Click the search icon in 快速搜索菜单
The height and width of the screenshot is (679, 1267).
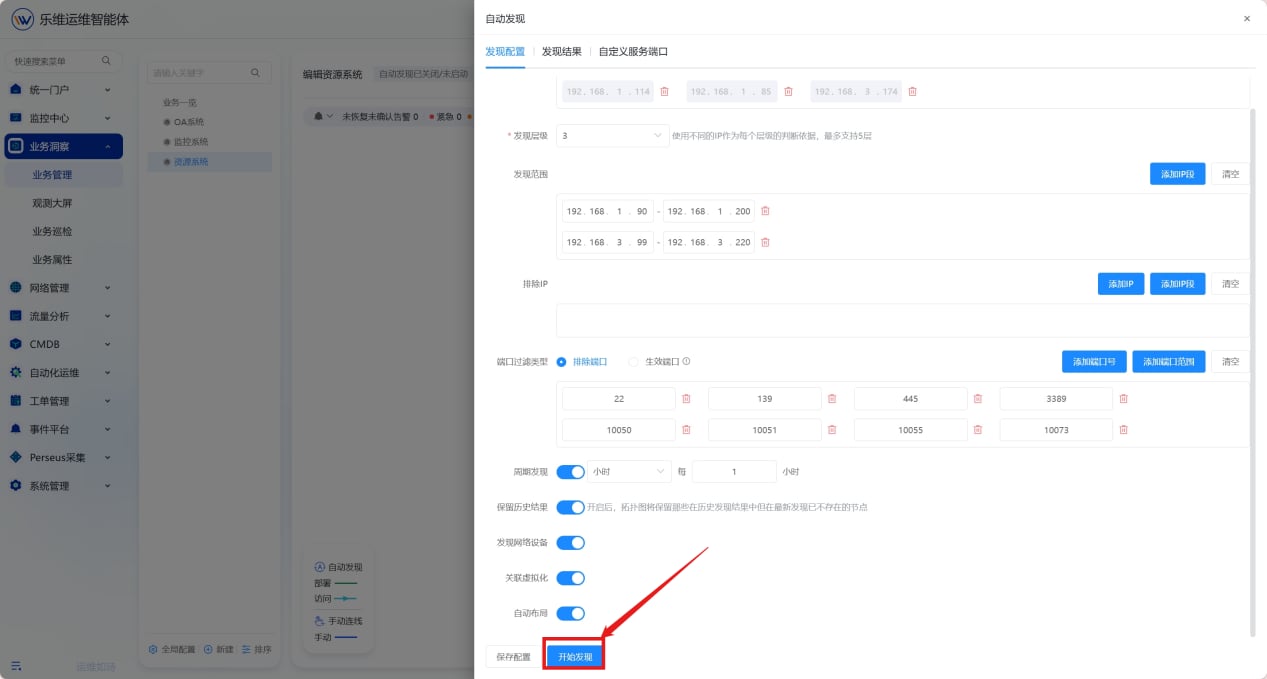(x=106, y=61)
